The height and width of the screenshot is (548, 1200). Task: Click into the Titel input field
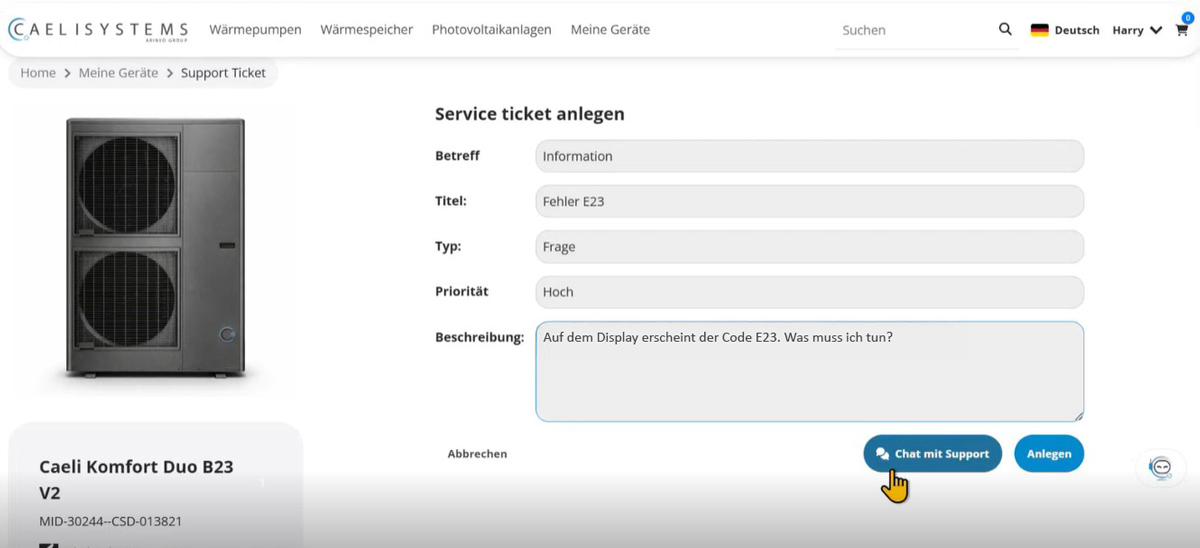point(809,201)
